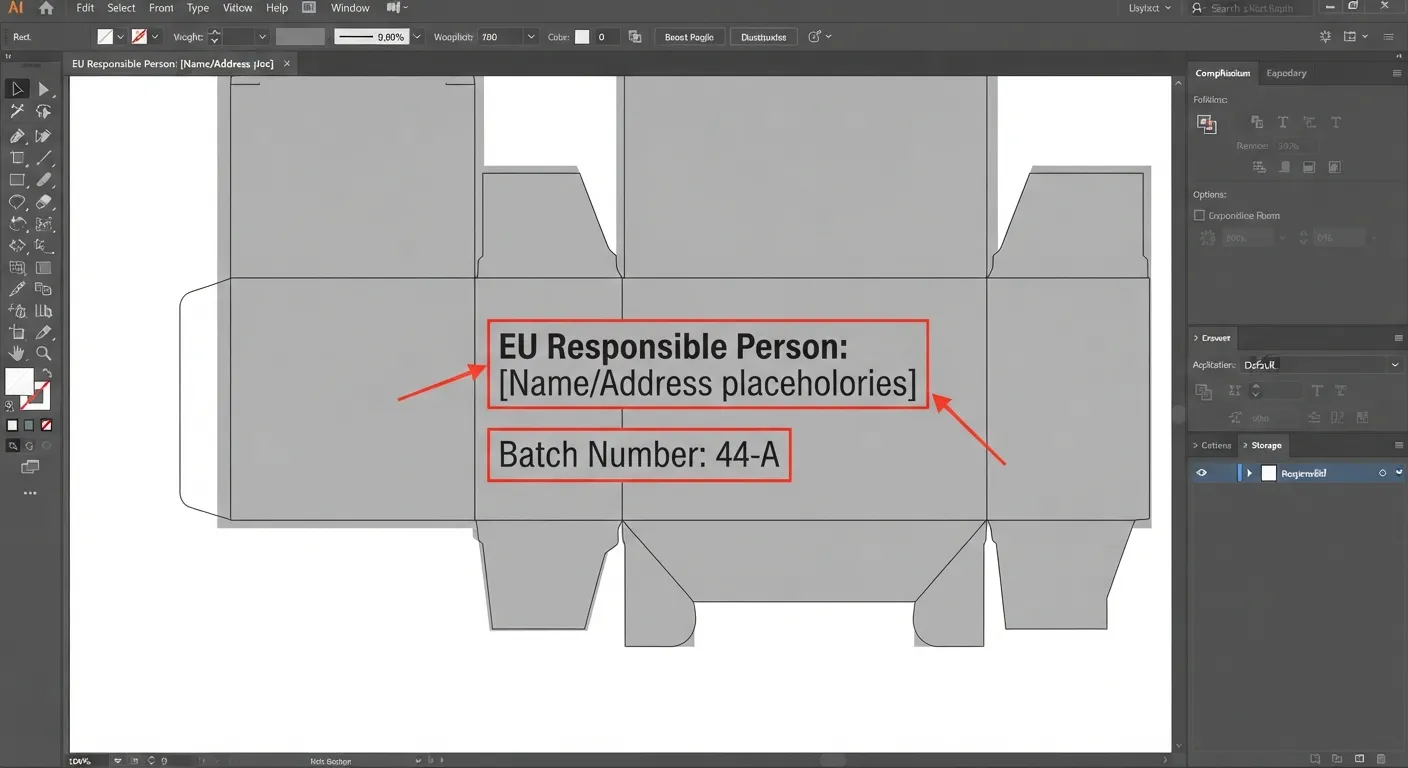Screen dimensions: 1408x768
Task: Click the stroke weight stepper arrows
Action: tap(214, 37)
